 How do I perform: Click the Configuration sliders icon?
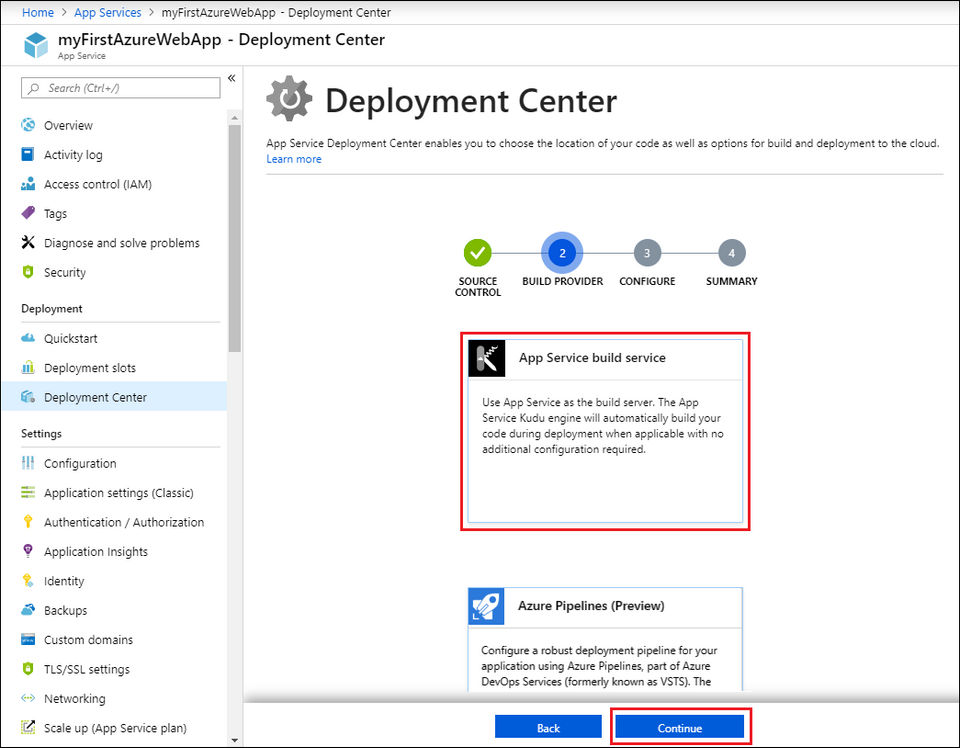[28, 463]
